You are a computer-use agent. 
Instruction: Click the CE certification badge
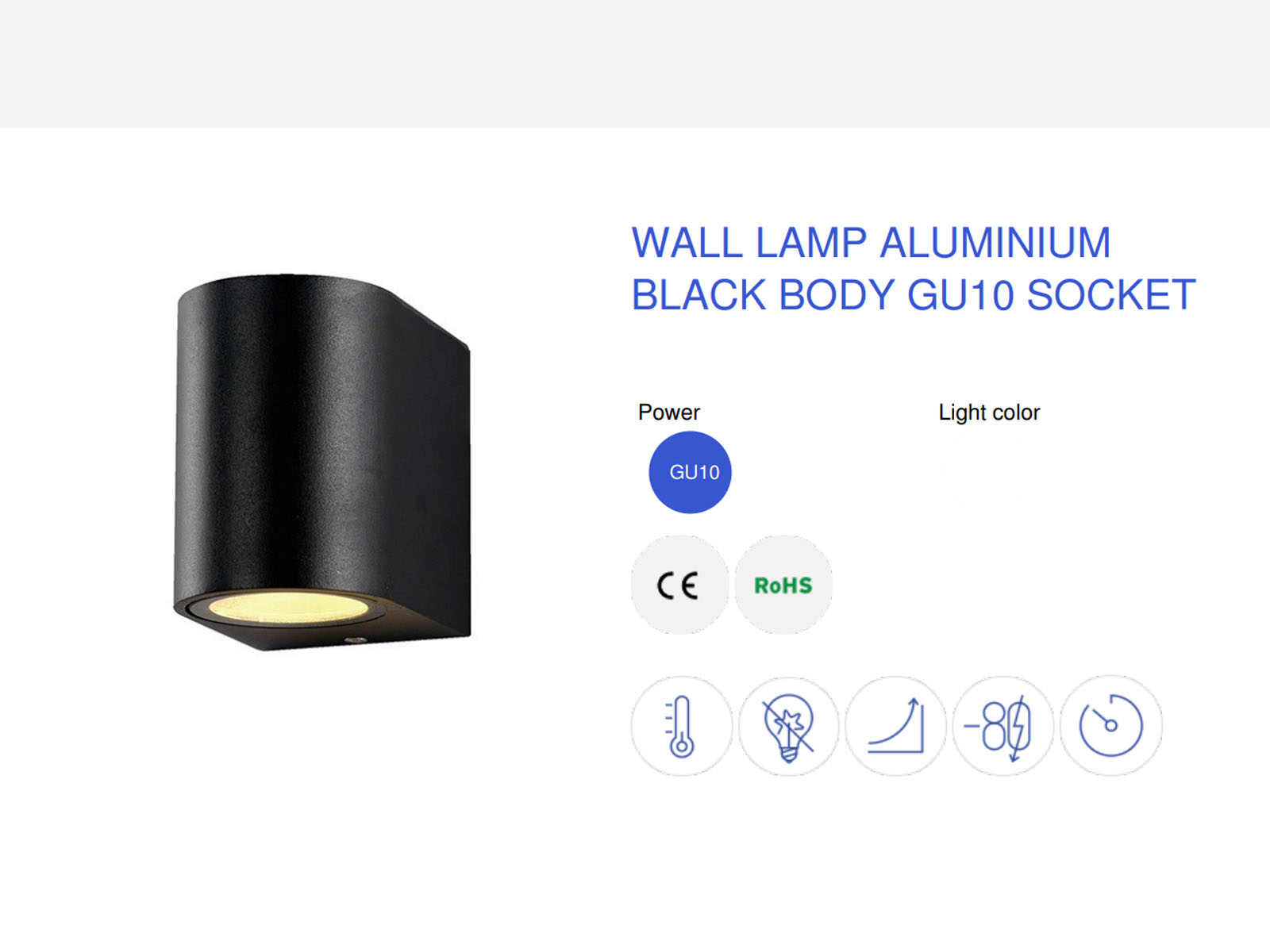(x=679, y=585)
